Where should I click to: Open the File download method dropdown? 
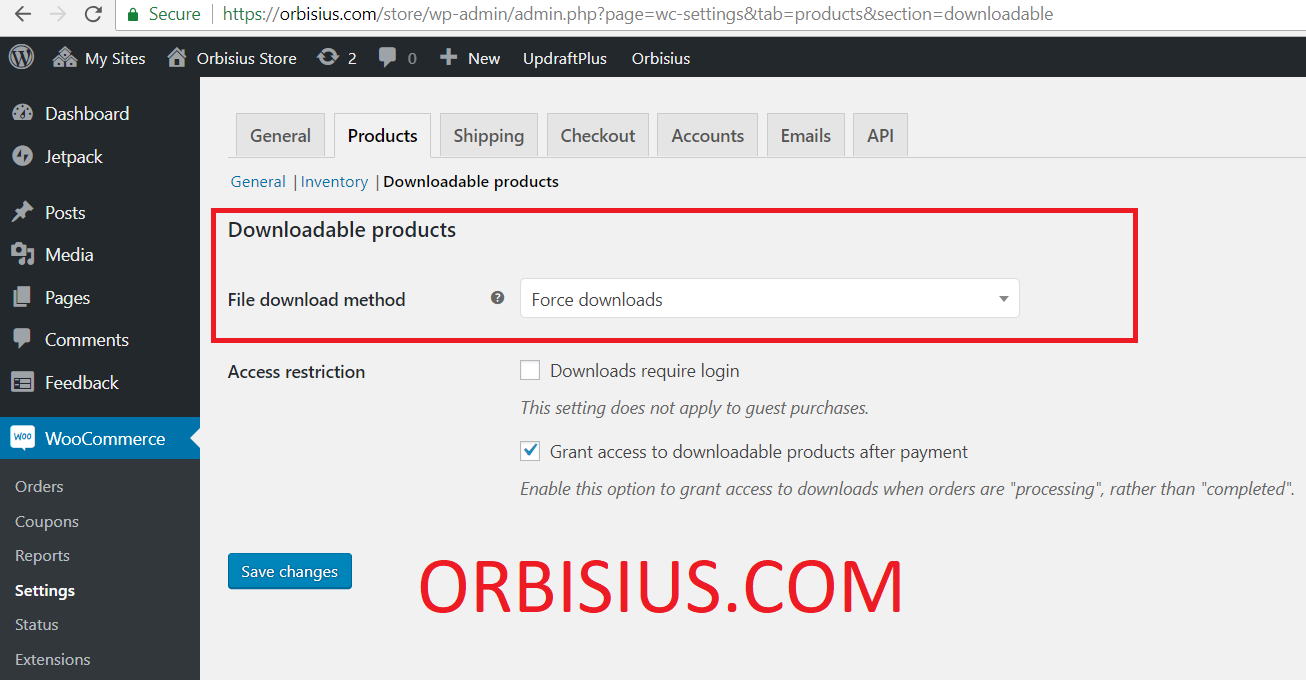(x=769, y=299)
